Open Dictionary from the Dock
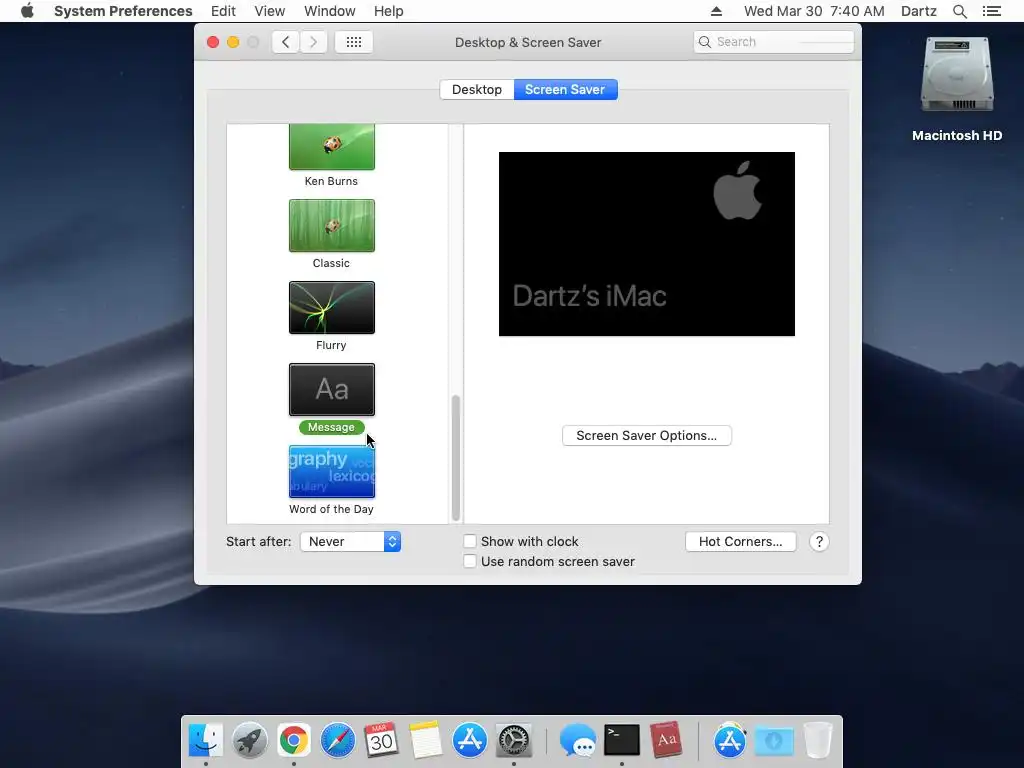1024x768 pixels. pos(666,741)
